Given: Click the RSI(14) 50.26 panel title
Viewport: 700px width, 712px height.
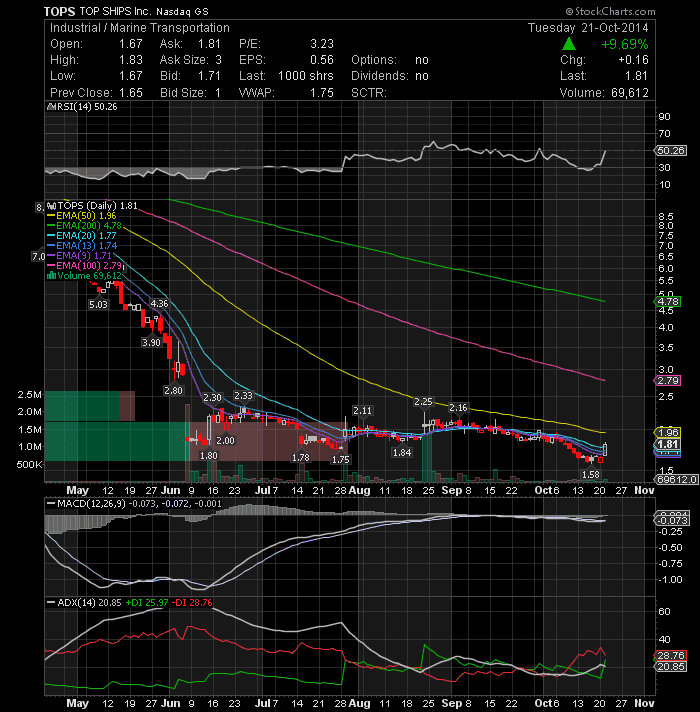Looking at the screenshot, I should (86, 107).
